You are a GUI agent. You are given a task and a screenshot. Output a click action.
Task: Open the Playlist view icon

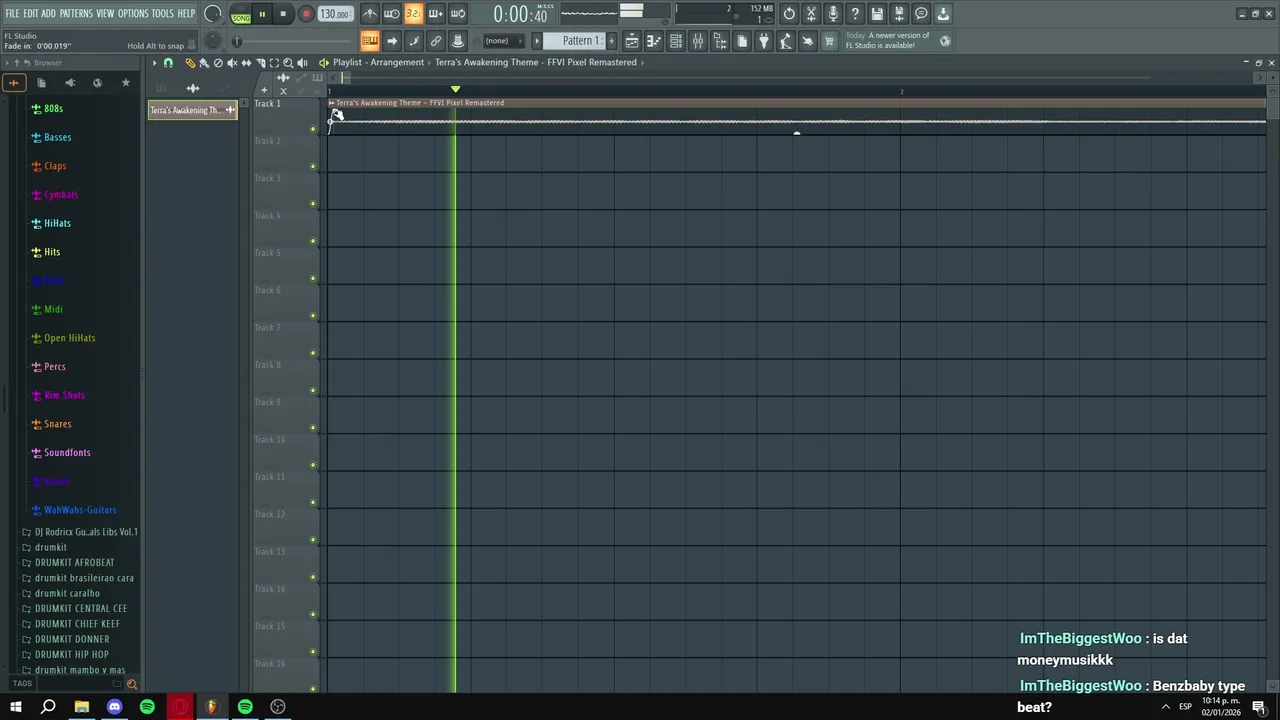pos(632,41)
